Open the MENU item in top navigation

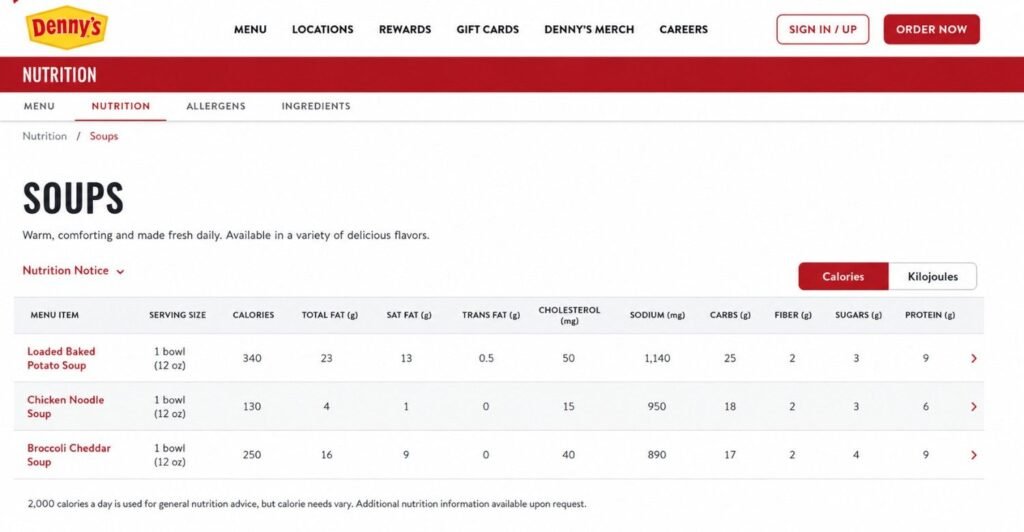[x=250, y=29]
